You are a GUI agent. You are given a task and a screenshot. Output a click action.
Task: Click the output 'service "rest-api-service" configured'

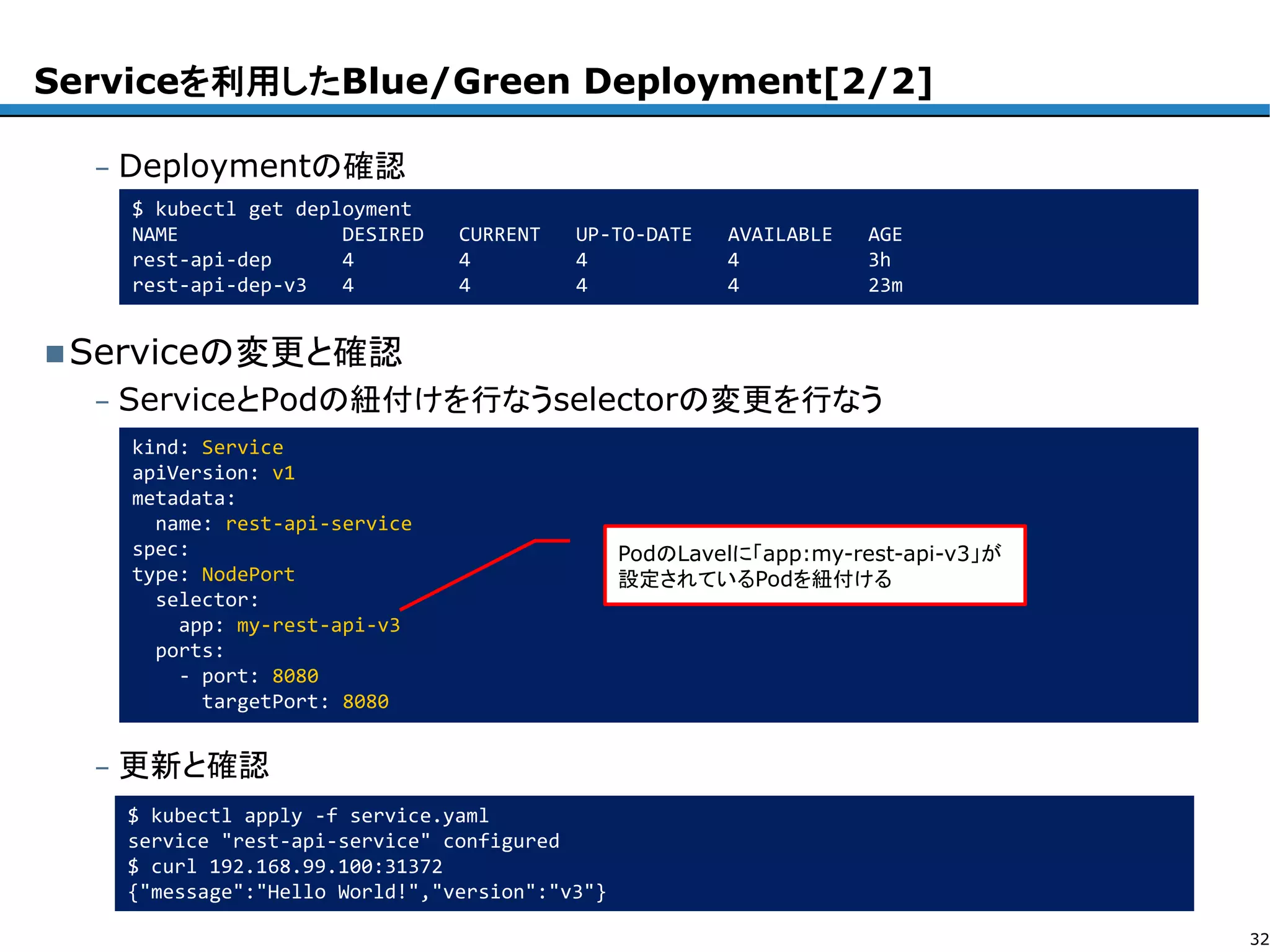click(344, 842)
